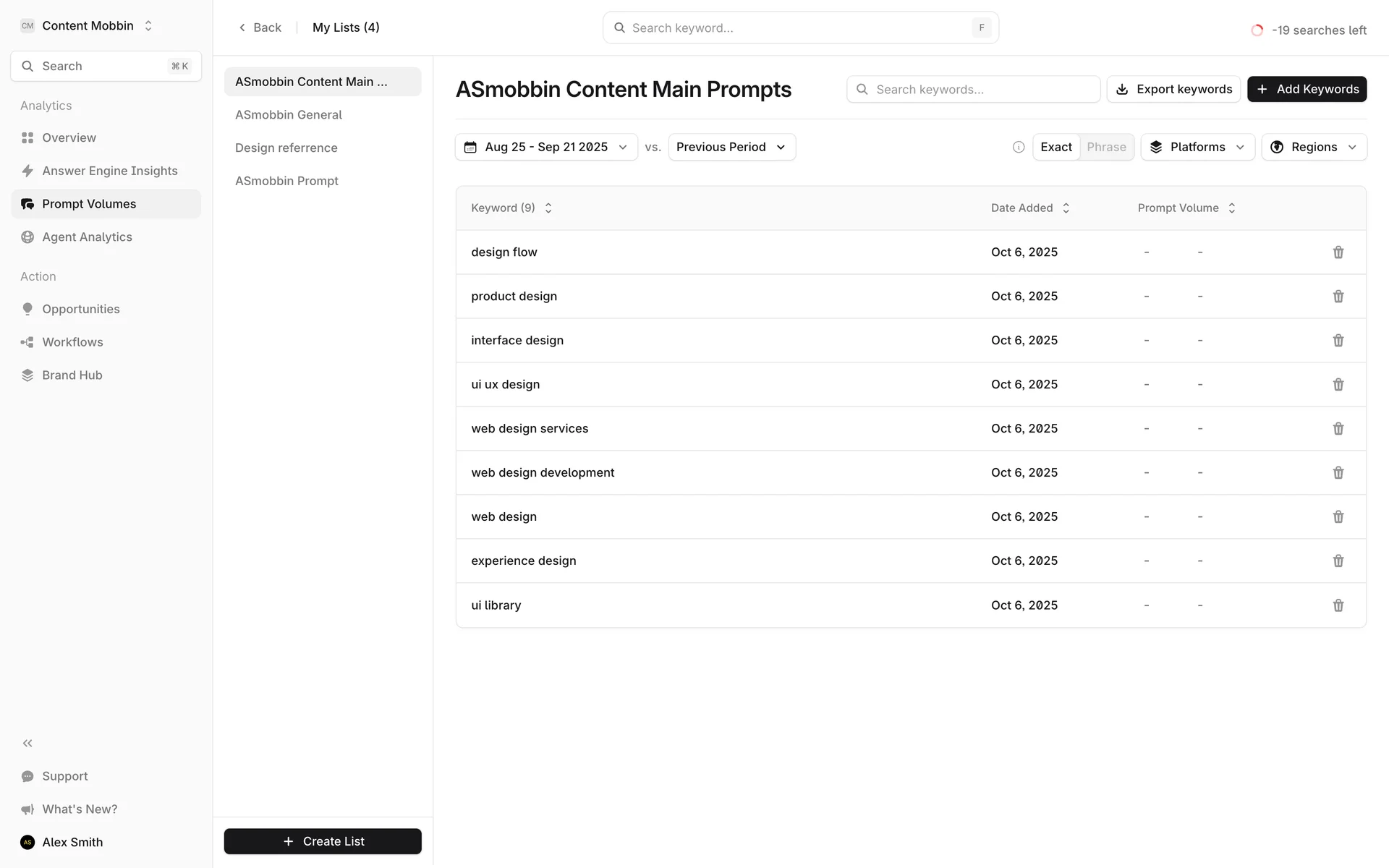Click the searches left usage indicator
This screenshot has height=868, width=1389.
[1309, 30]
